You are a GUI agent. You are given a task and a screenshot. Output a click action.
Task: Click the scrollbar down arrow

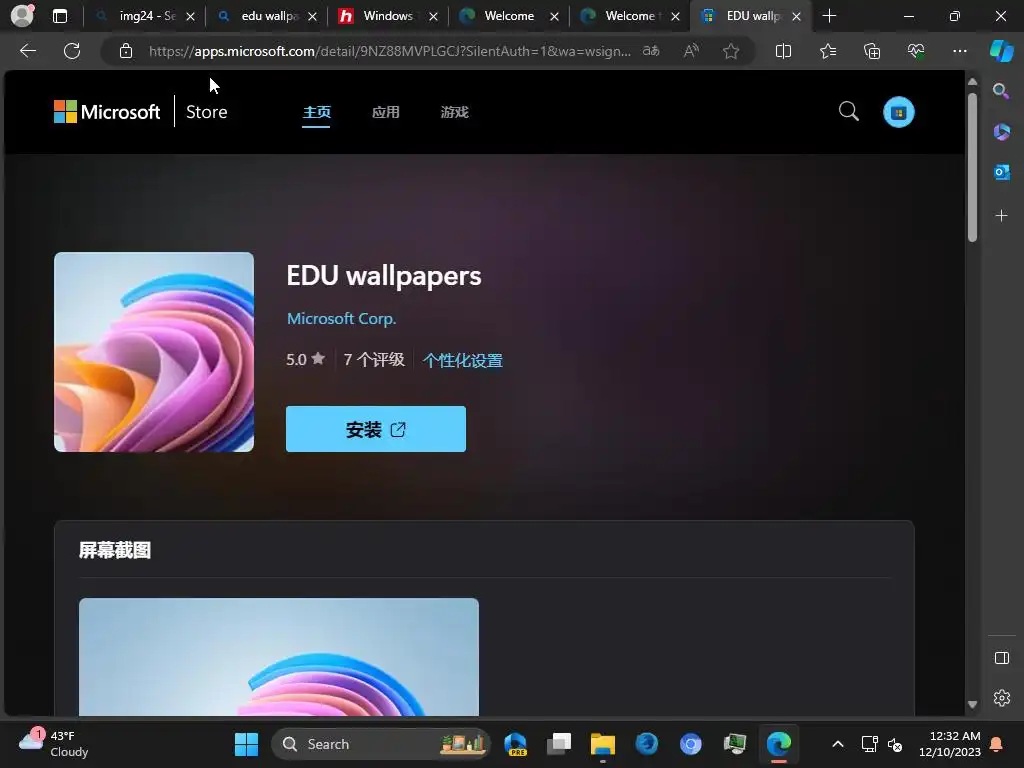972,704
